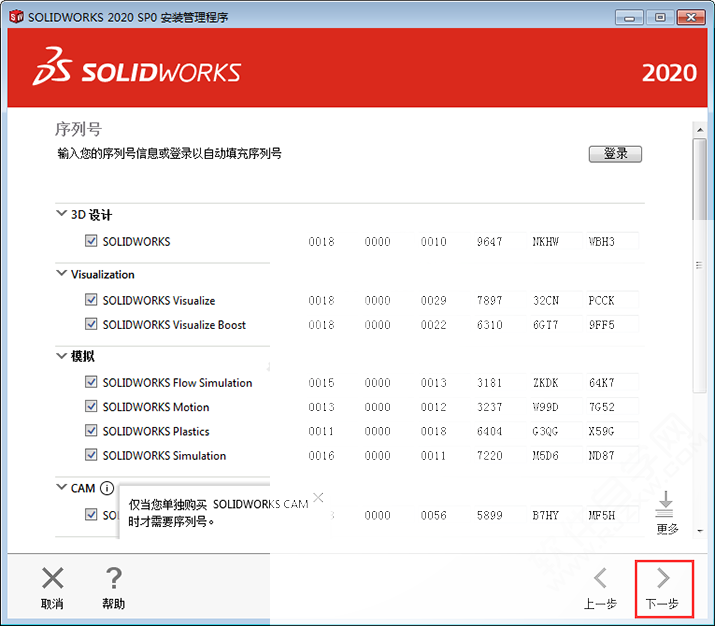Click SOLIDWORKS Flow Simulation label

tap(177, 383)
